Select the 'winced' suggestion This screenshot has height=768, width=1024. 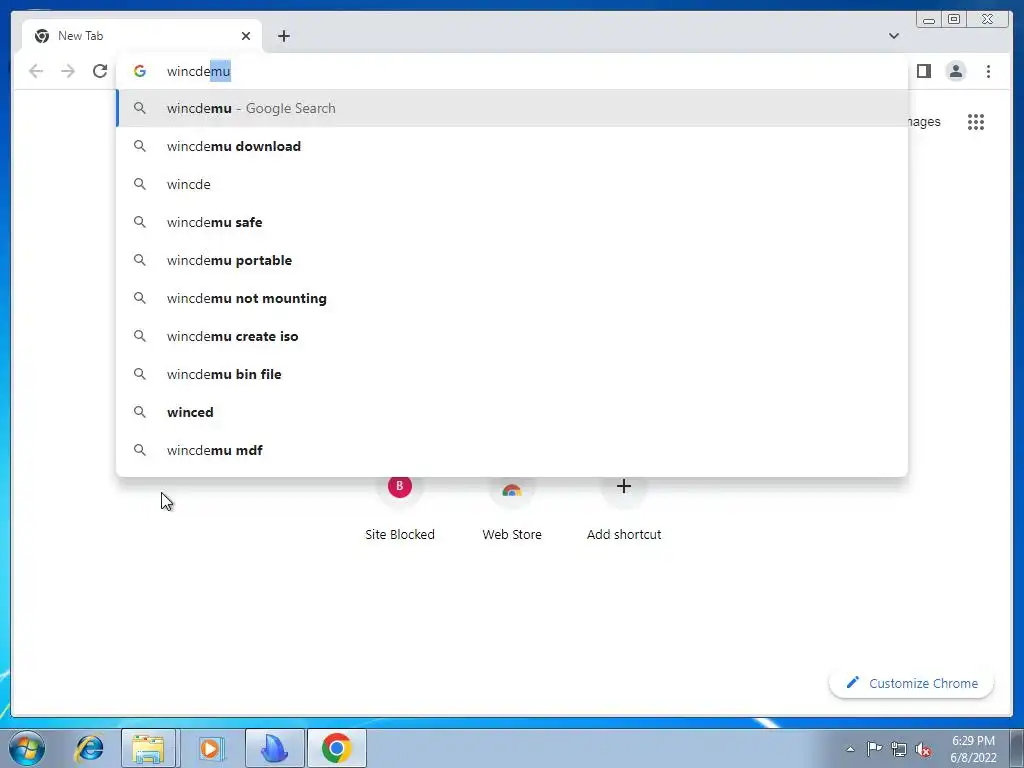tap(512, 411)
